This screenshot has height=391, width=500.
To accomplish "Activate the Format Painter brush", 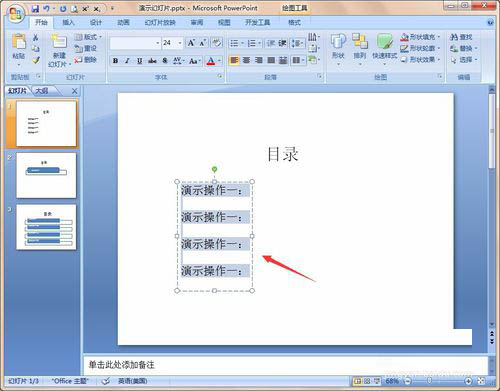I will [36, 60].
